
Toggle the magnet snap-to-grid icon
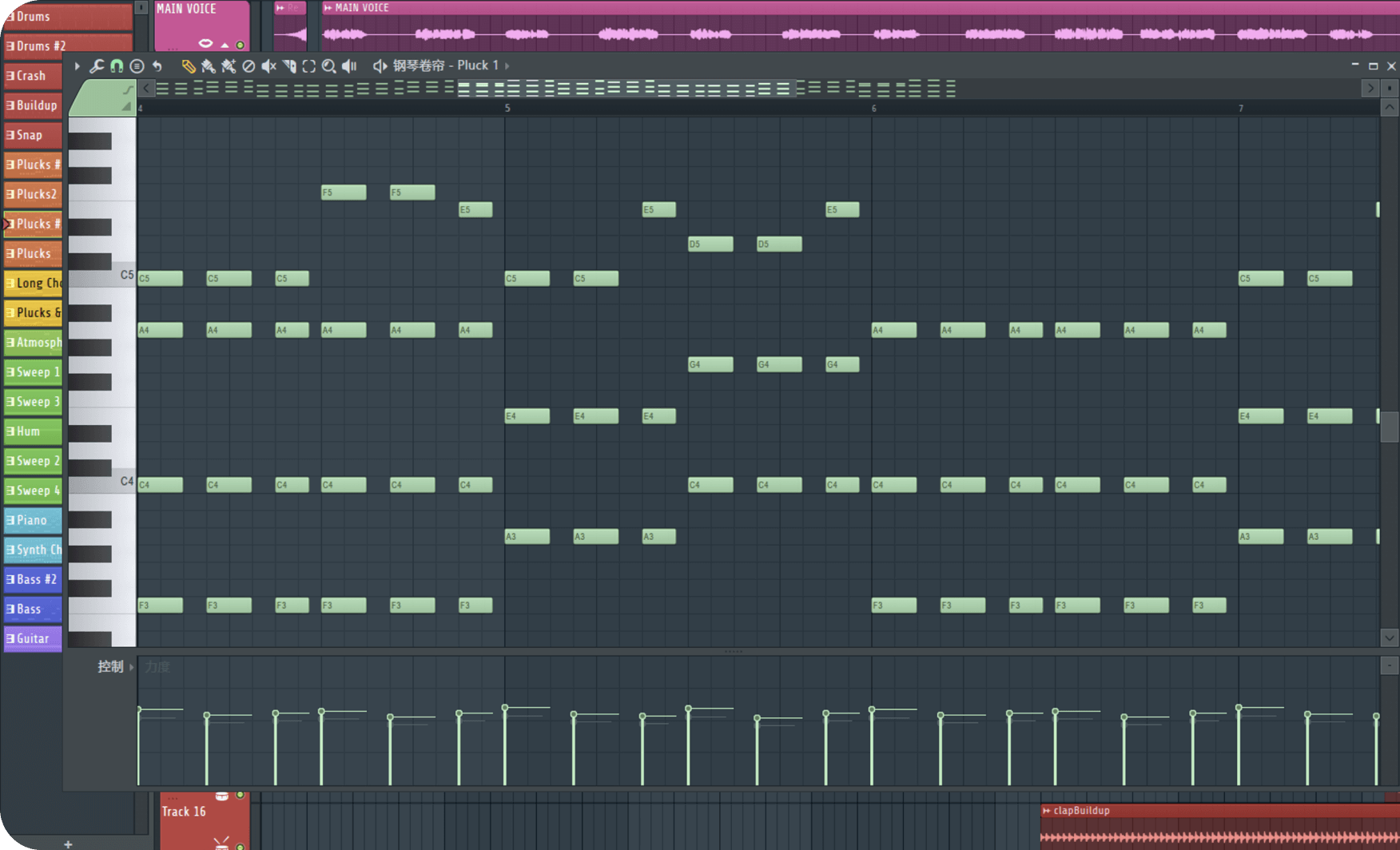pos(117,66)
